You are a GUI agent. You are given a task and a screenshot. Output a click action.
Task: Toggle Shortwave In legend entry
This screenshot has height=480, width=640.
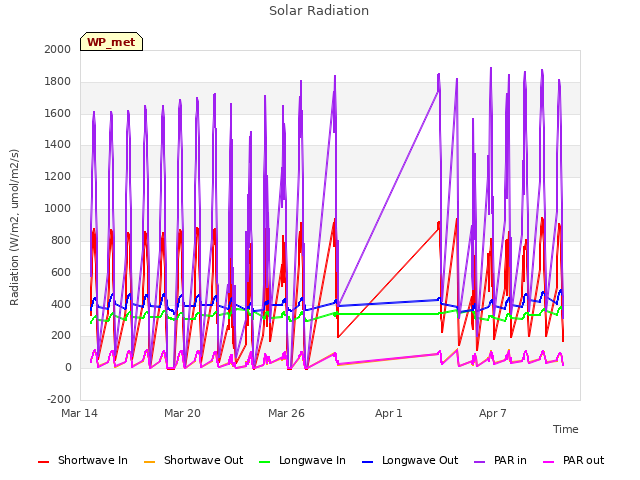pos(82,460)
